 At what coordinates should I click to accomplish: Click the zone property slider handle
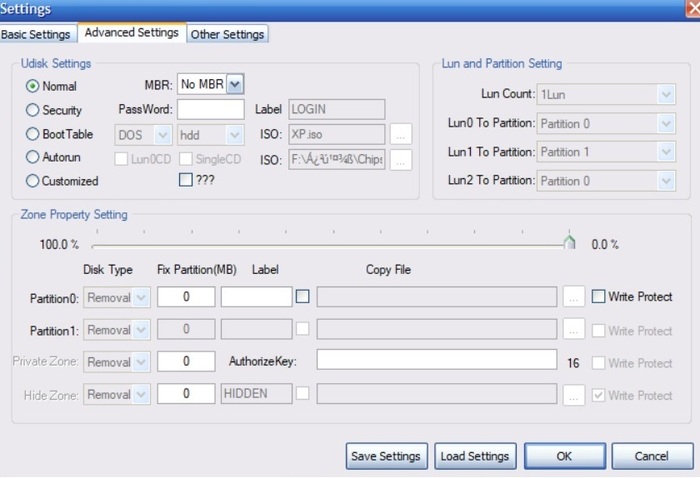pos(569,243)
